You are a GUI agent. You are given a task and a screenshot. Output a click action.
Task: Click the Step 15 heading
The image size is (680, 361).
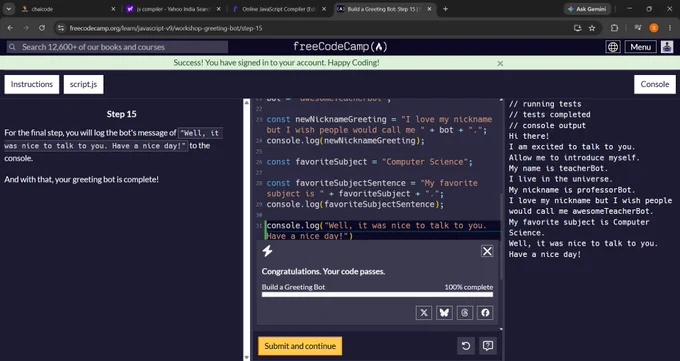click(121, 114)
